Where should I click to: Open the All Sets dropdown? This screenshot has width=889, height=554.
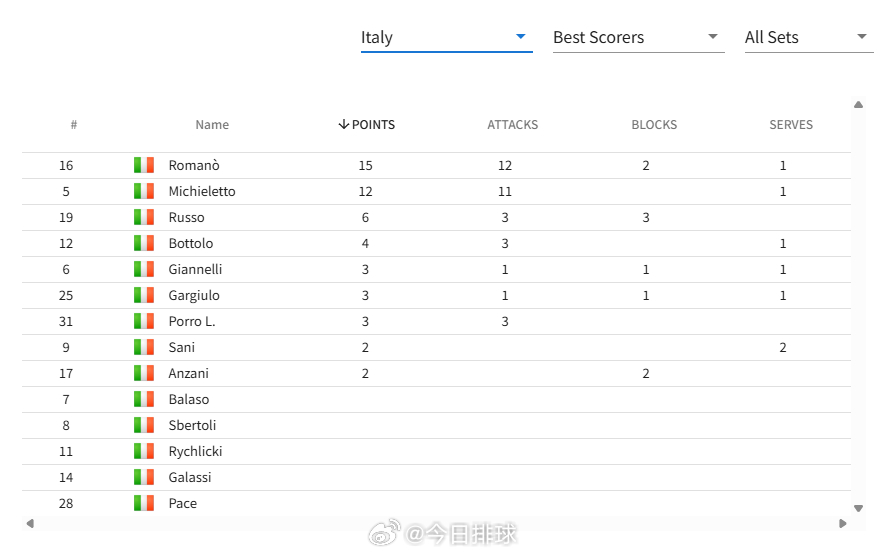point(809,37)
